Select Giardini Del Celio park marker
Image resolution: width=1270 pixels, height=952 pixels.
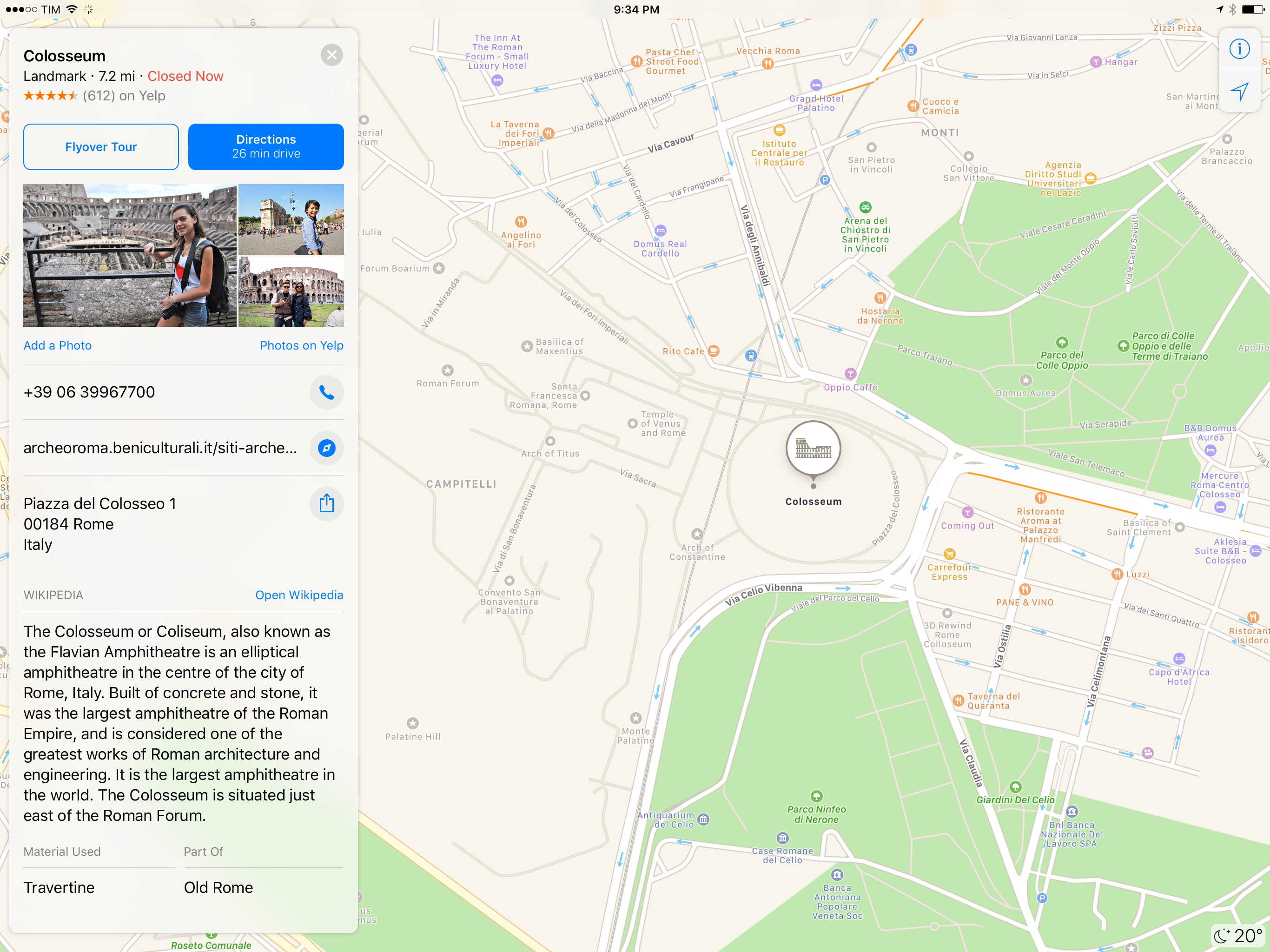[x=1016, y=787]
